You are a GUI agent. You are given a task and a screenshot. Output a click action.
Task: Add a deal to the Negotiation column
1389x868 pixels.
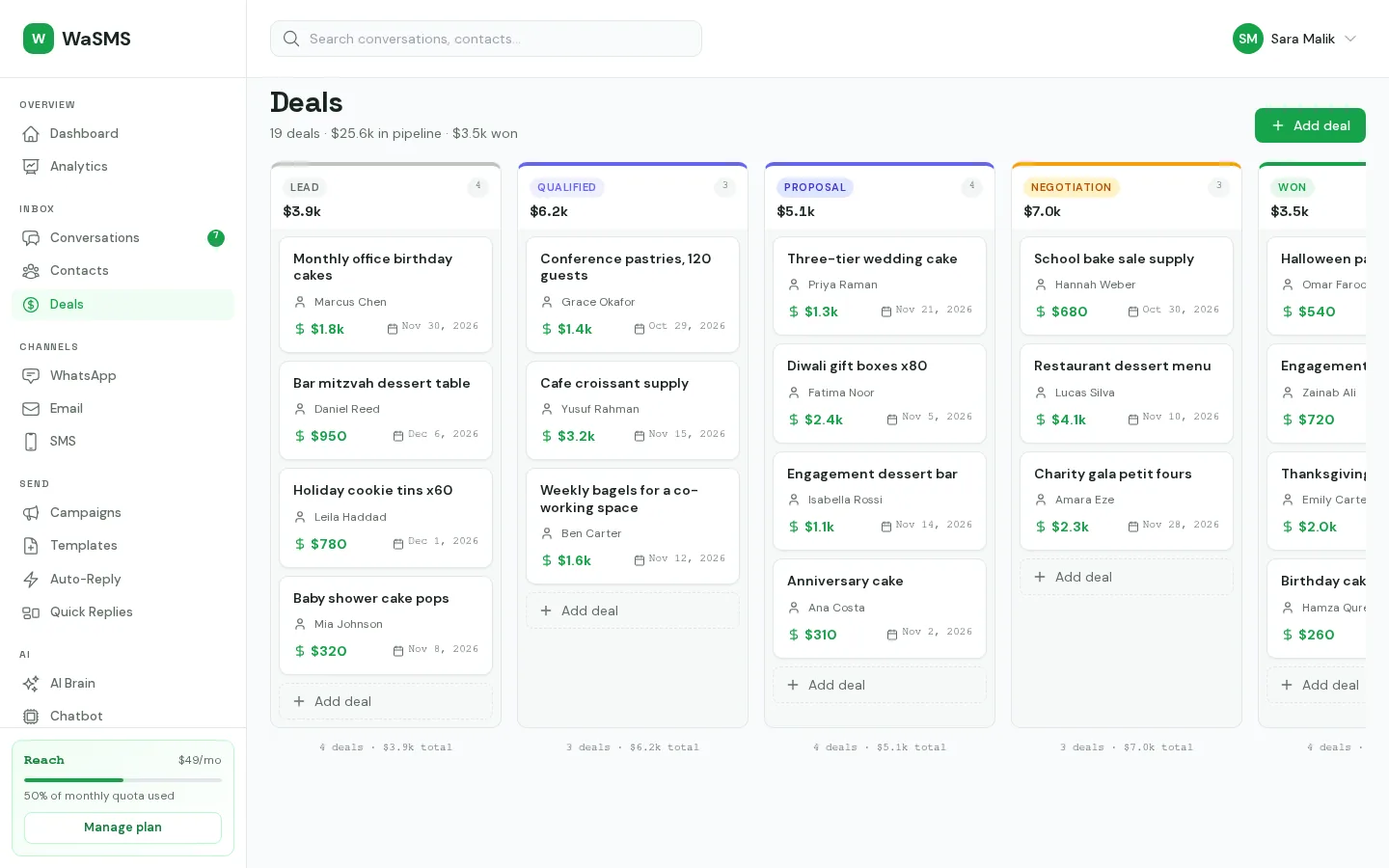[x=1127, y=577]
